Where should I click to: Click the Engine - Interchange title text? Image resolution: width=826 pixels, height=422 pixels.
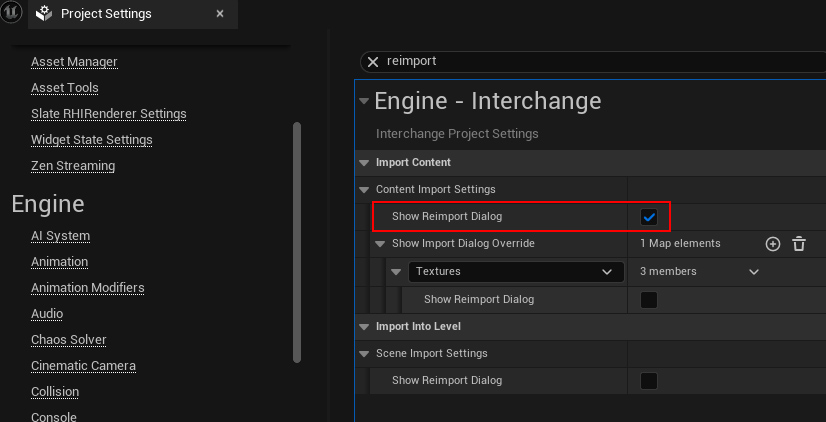click(x=488, y=101)
